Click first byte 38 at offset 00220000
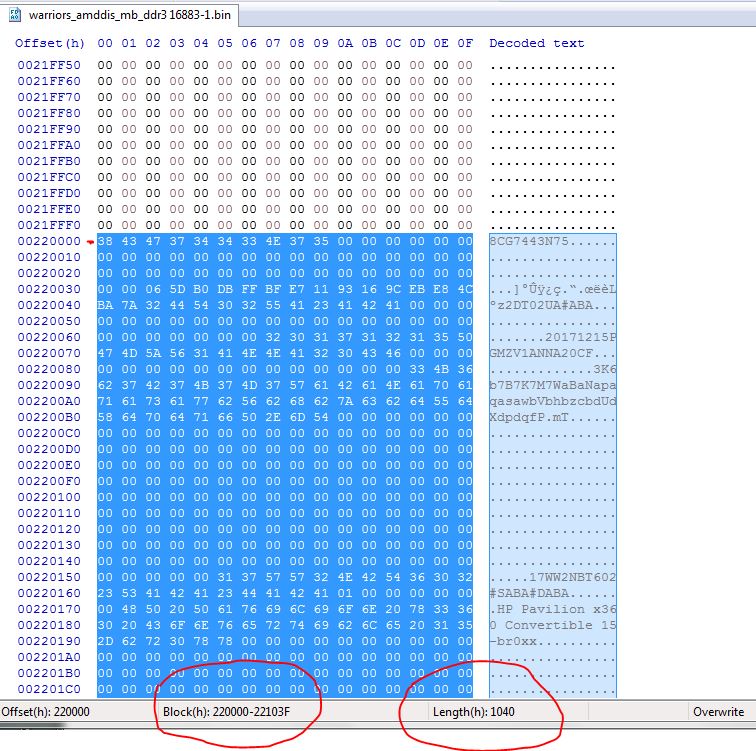Screen dimensions: 756x751 [105, 241]
